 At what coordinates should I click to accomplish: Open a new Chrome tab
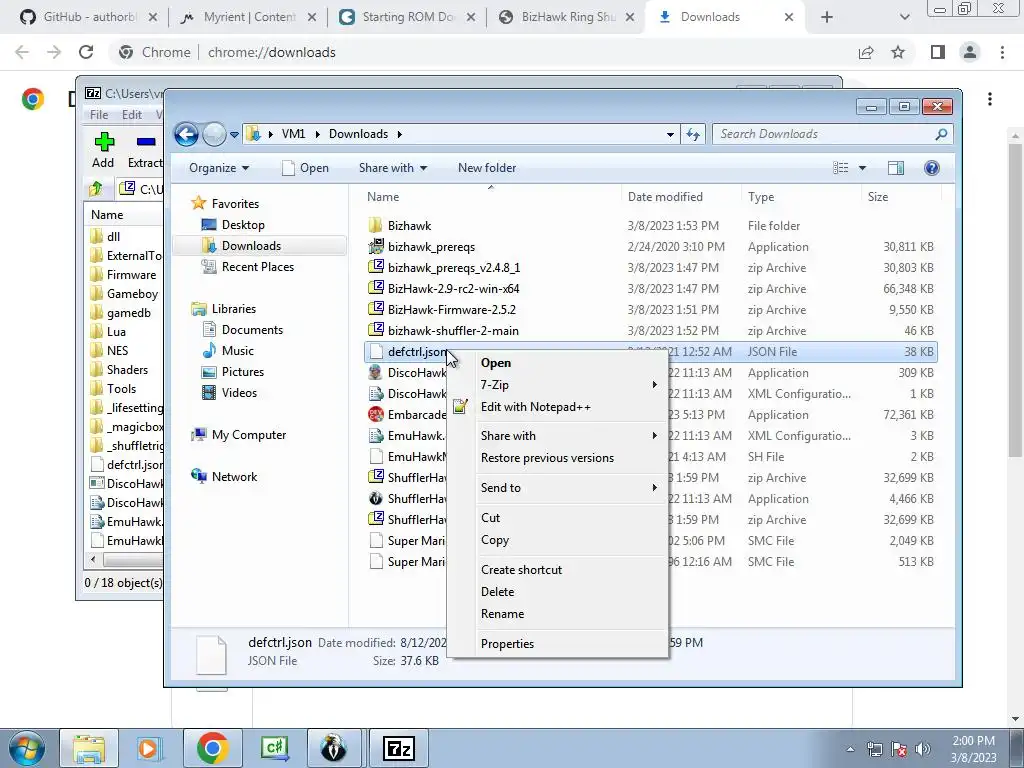click(827, 17)
